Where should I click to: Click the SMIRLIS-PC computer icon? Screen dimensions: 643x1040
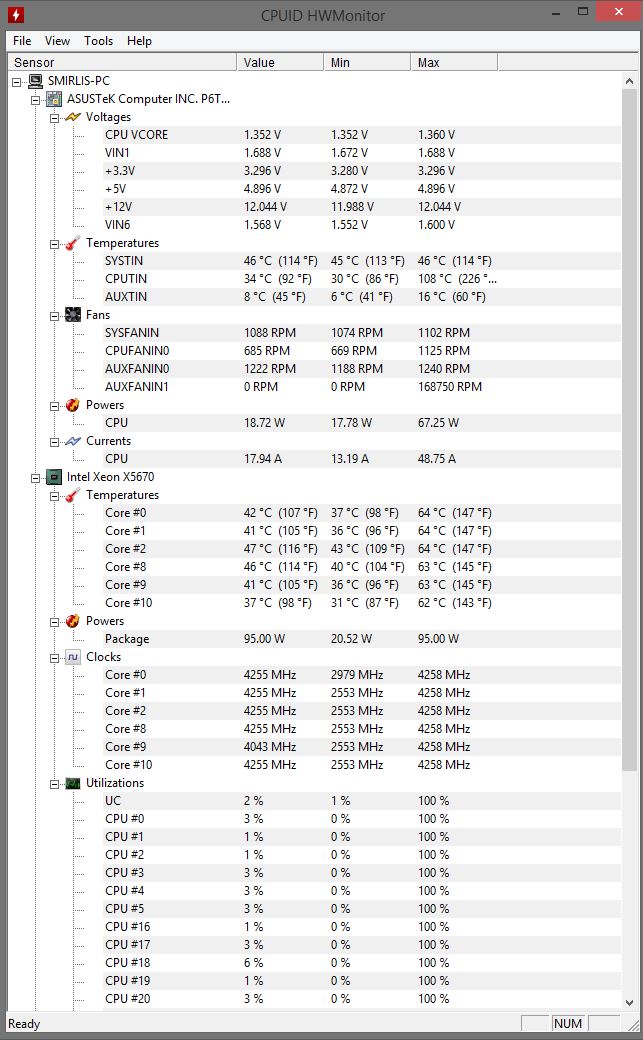pos(35,81)
